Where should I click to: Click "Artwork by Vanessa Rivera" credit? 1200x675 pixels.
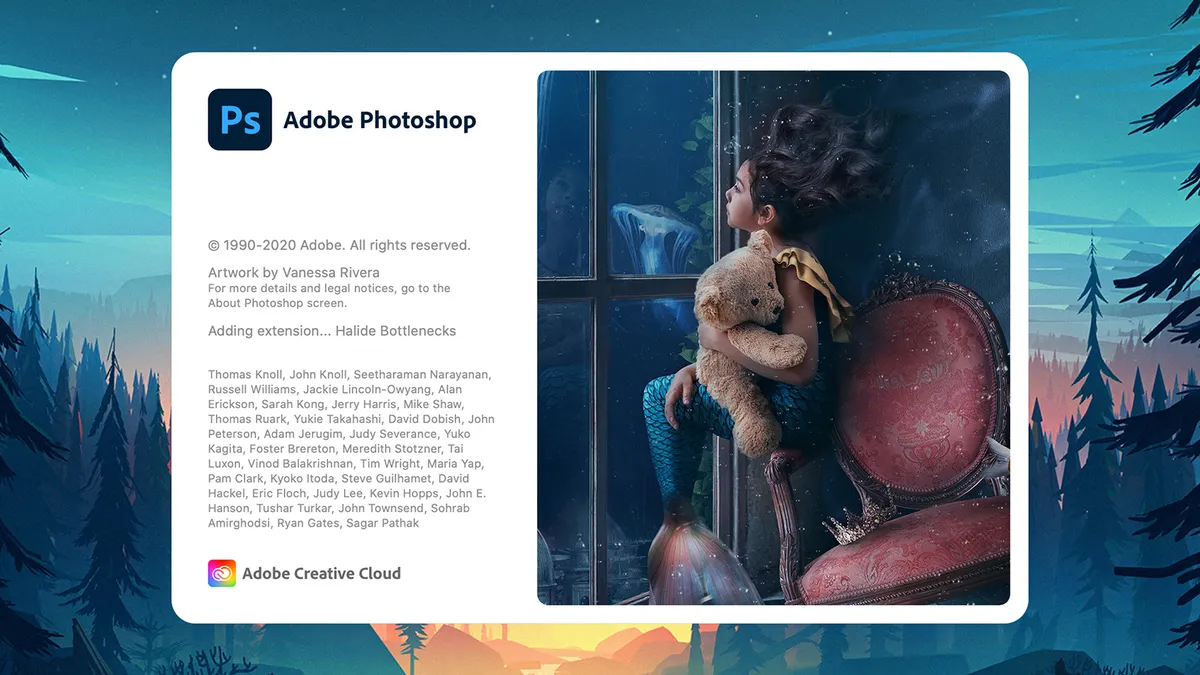pyautogui.click(x=294, y=272)
